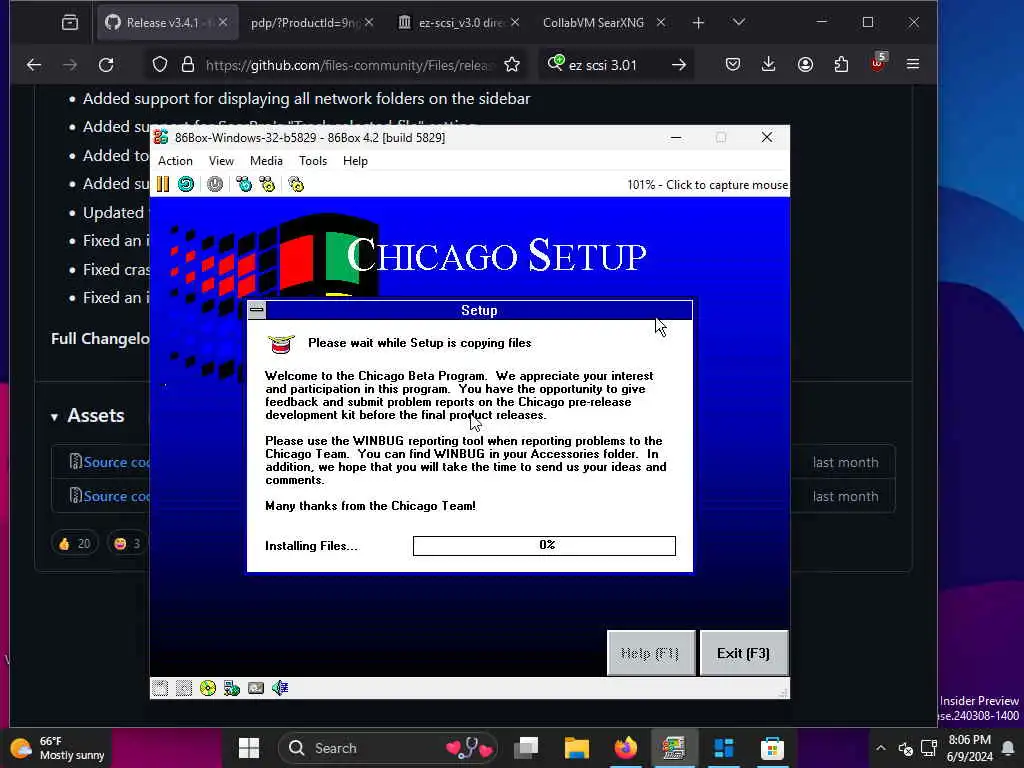Viewport: 1024px width, 768px height.
Task: Click the Exit (F3) button in Setup
Action: pos(743,653)
